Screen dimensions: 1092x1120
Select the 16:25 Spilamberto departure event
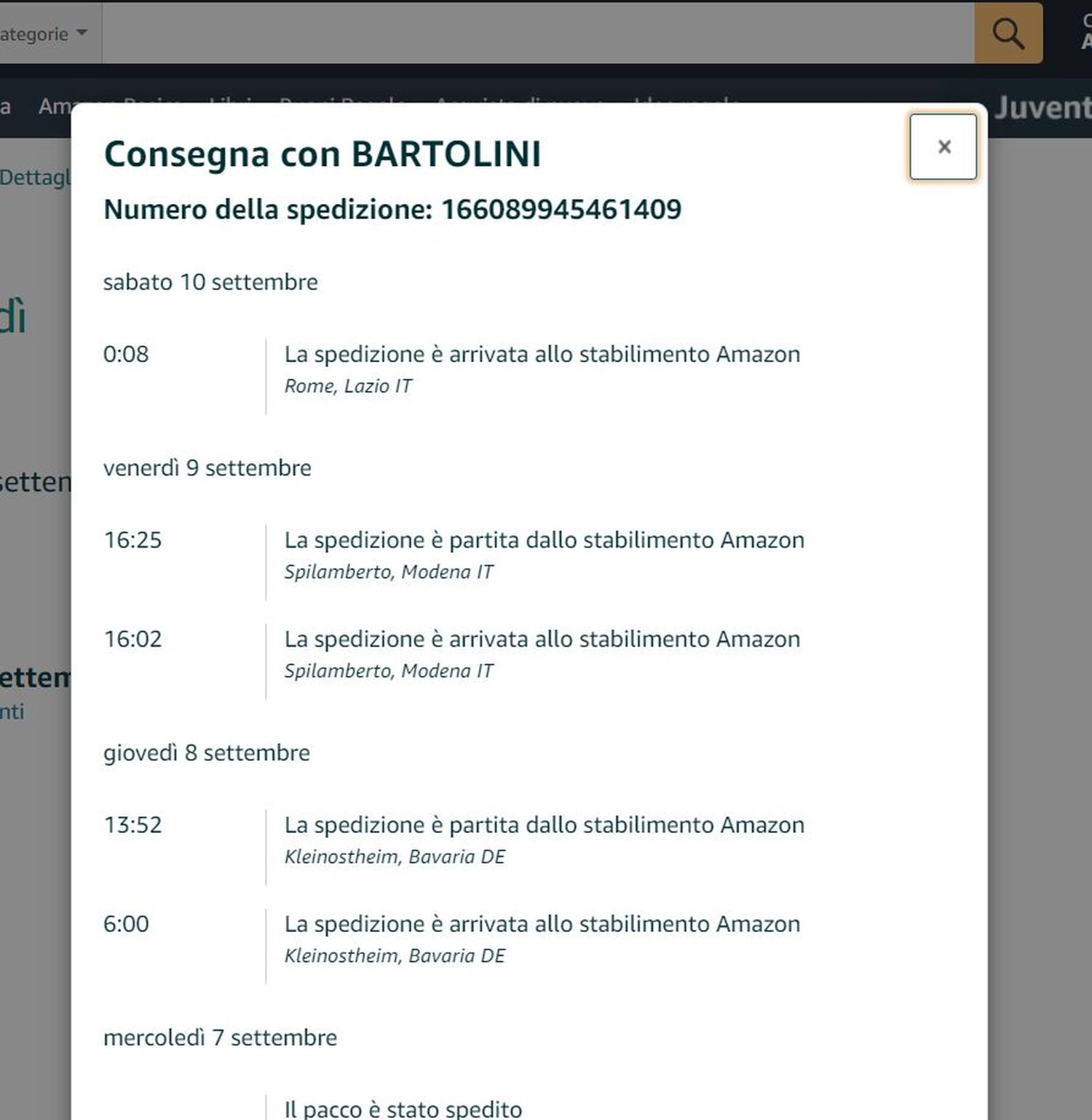coord(544,540)
